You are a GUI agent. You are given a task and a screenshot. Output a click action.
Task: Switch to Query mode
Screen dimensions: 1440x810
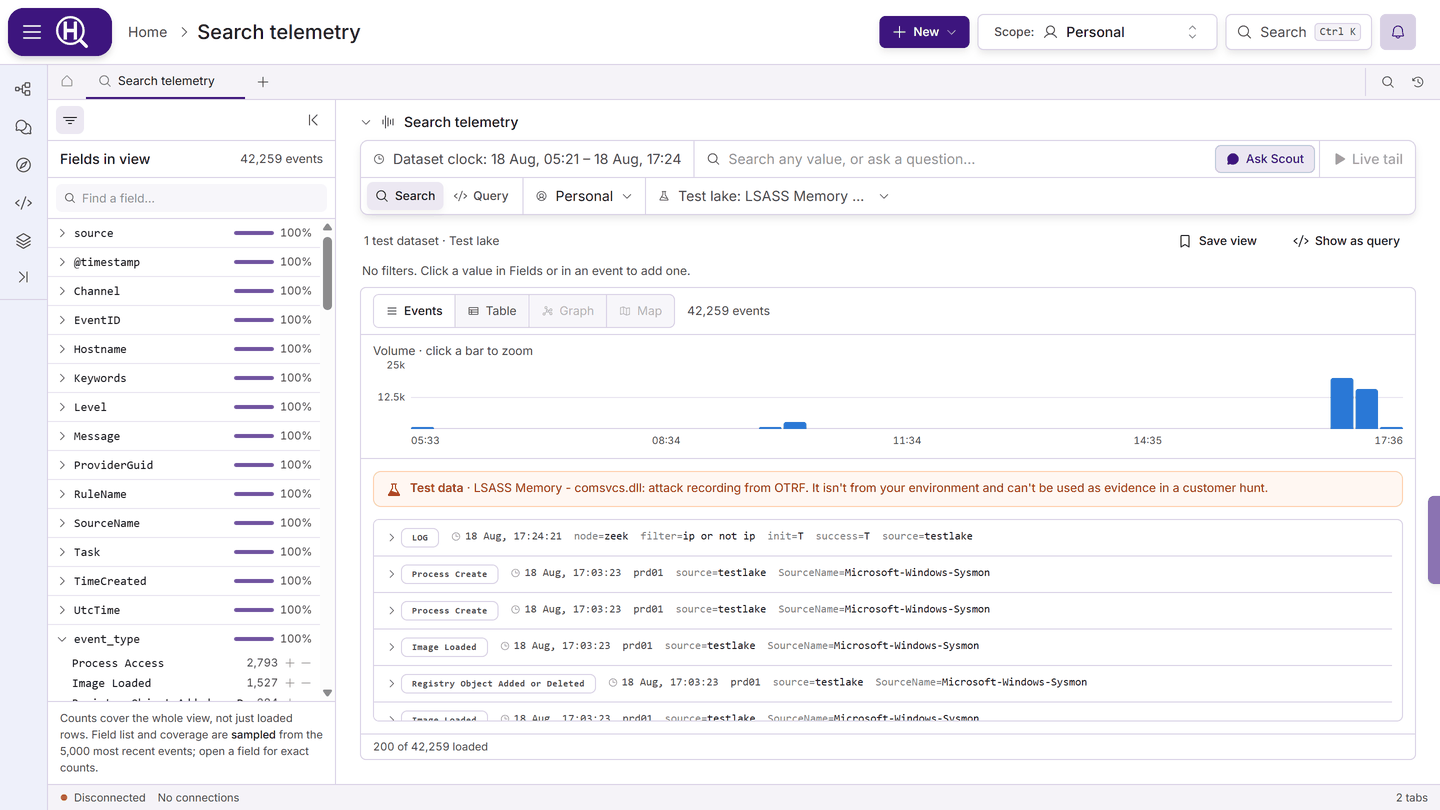tap(481, 196)
